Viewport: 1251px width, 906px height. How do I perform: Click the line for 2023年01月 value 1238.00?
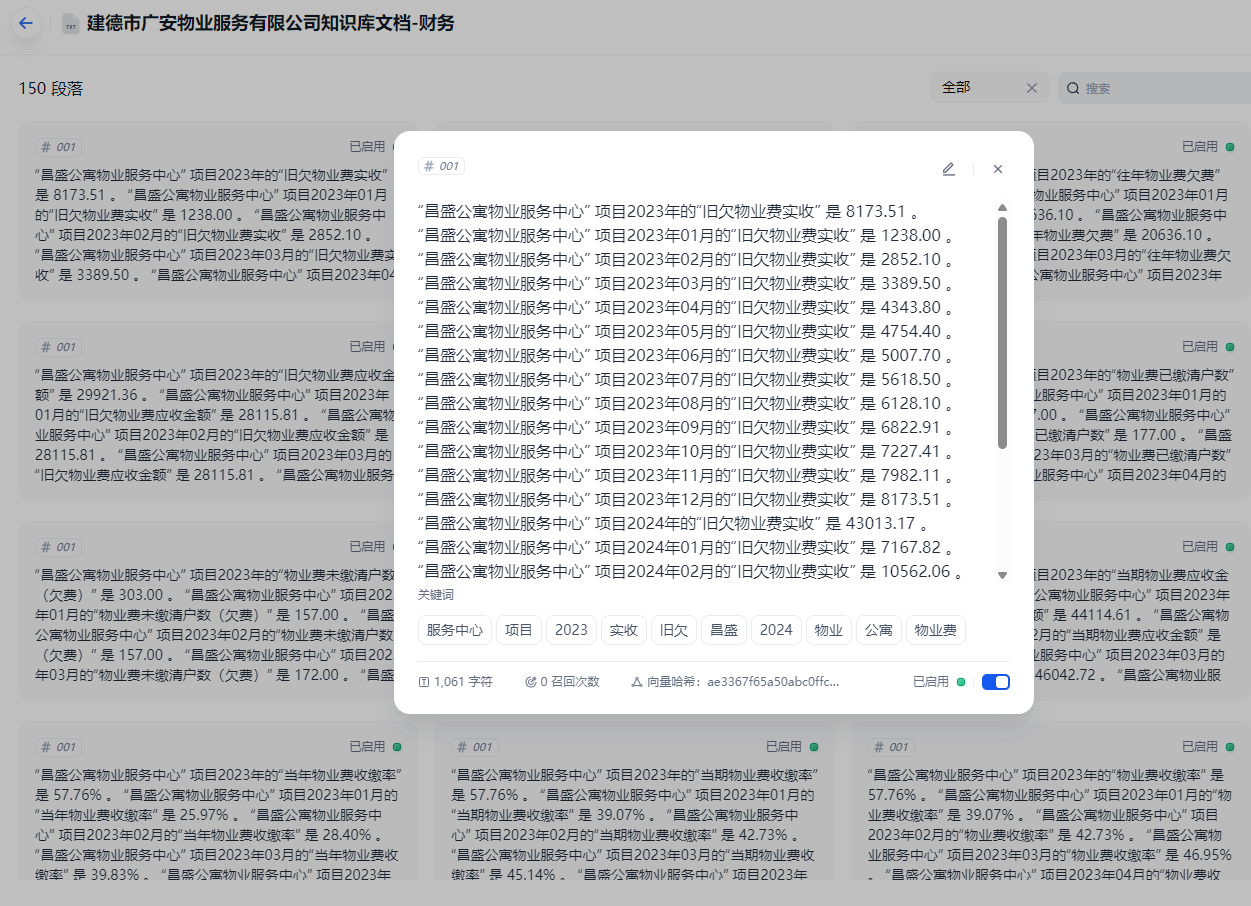click(685, 236)
